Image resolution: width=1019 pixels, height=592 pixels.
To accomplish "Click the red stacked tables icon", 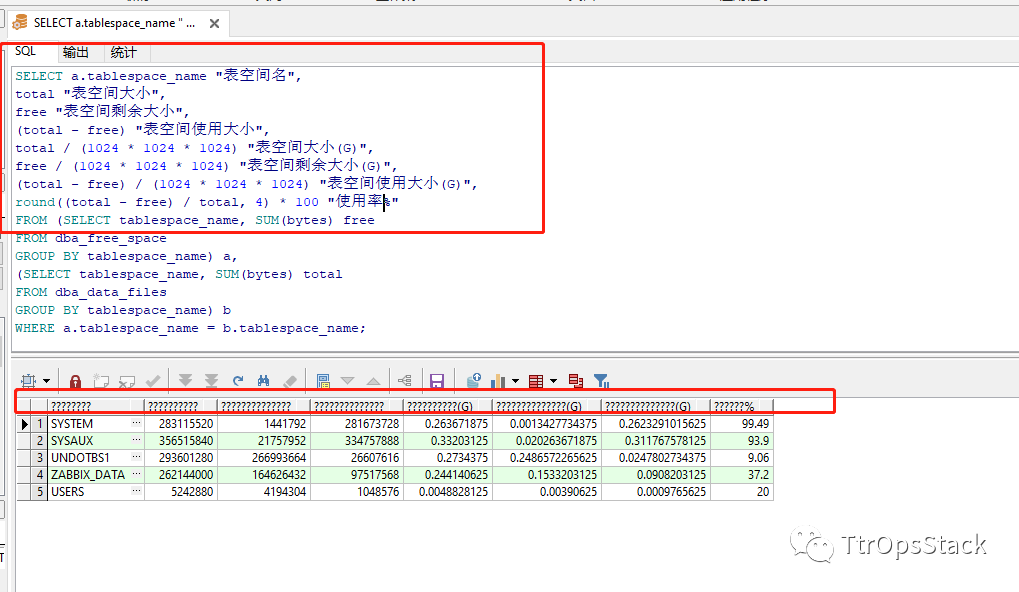I will (575, 381).
